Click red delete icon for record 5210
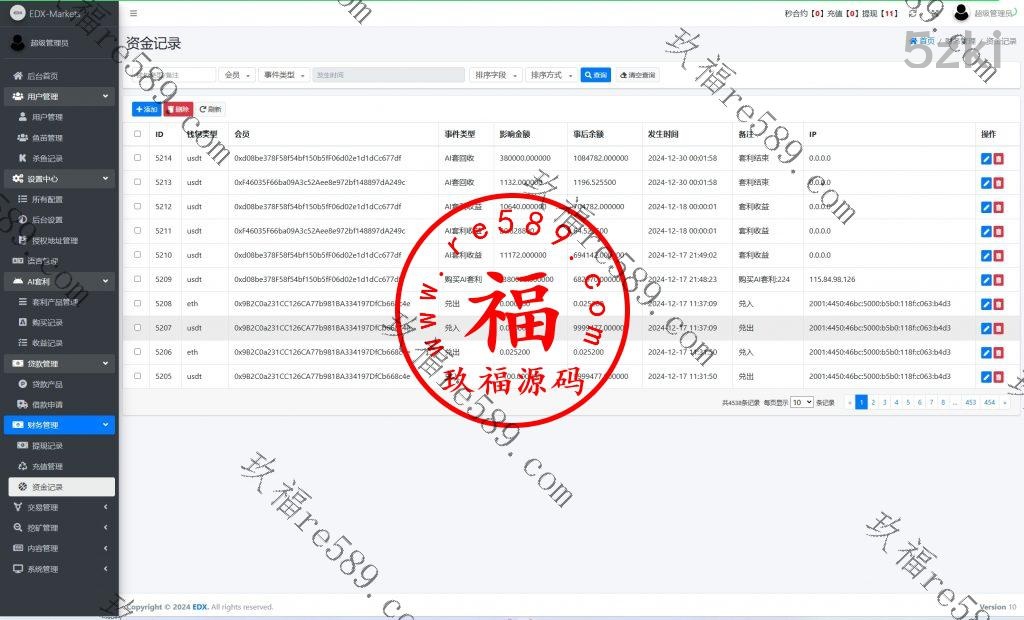The width and height of the screenshot is (1024, 620). click(x=999, y=256)
